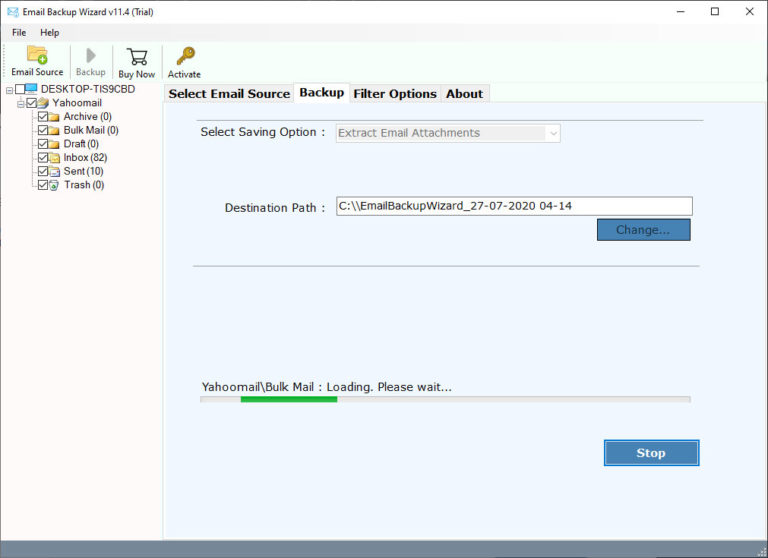Select the Inbox (82) tree label

coord(85,158)
